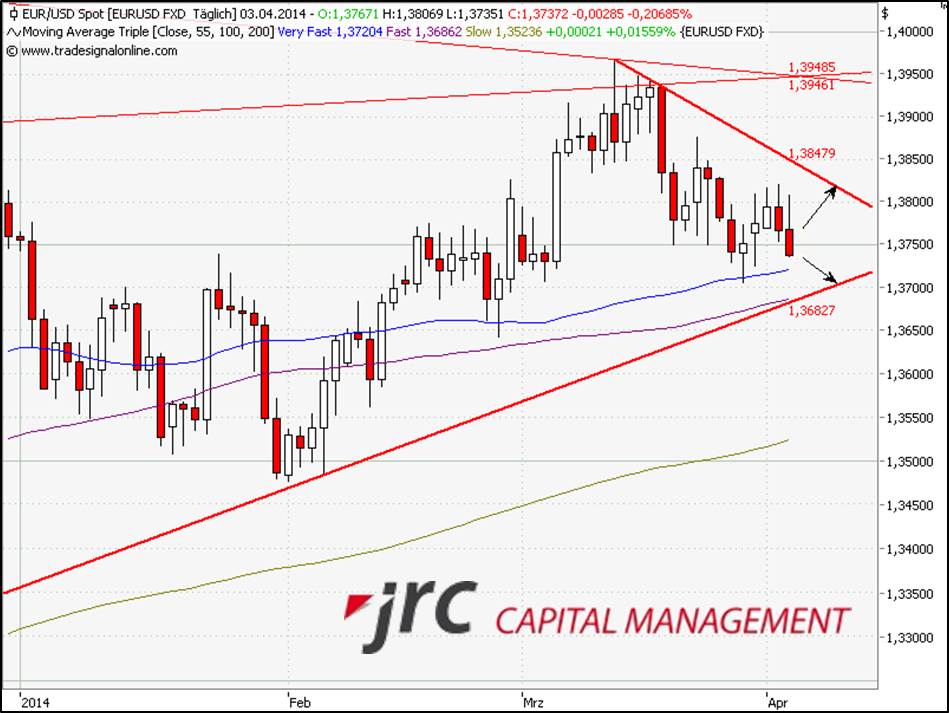Image resolution: width=949 pixels, height=713 pixels.
Task: Click the CAPITAL MANAGEMENT watermark text
Action: tap(672, 621)
